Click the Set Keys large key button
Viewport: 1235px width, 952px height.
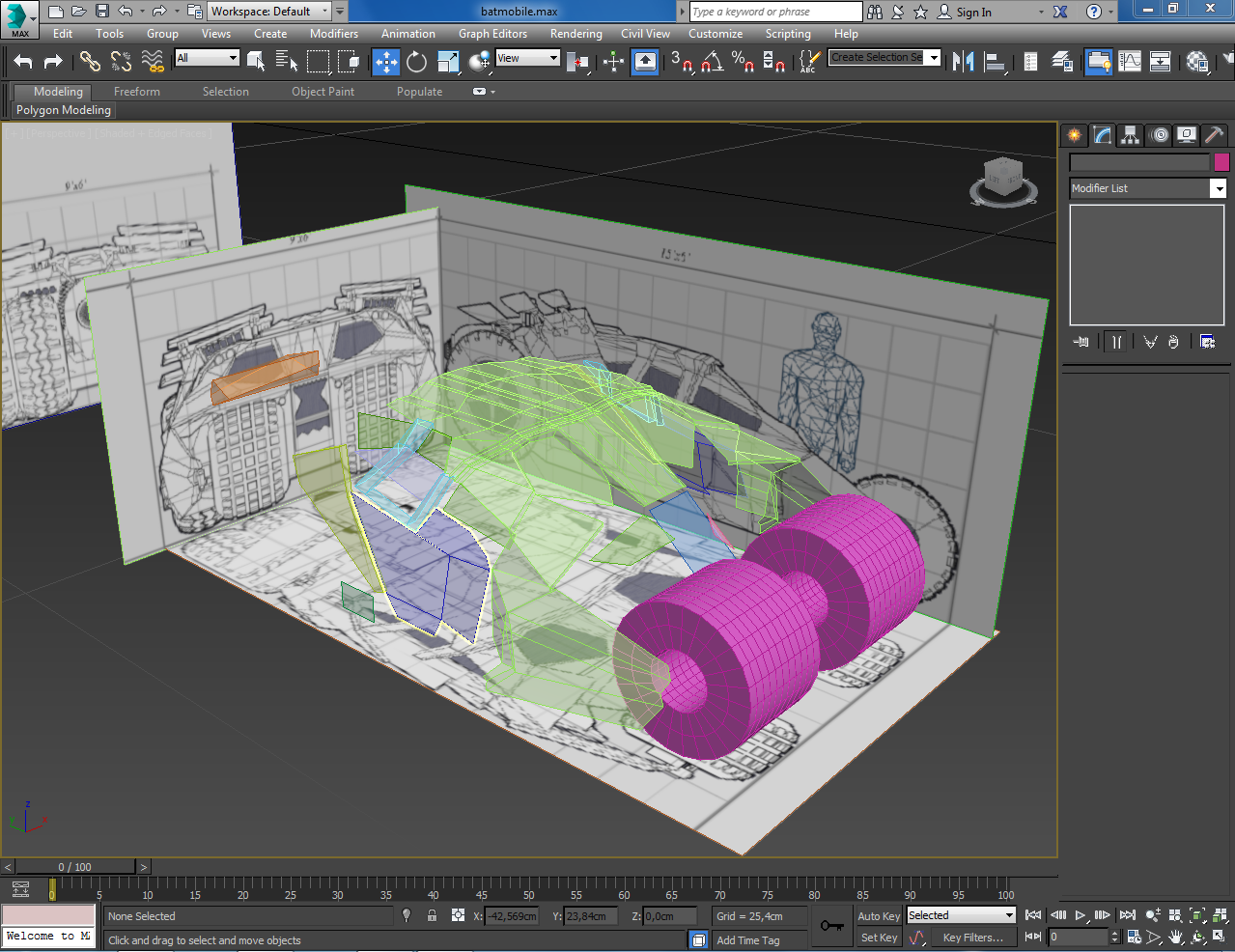(x=831, y=926)
